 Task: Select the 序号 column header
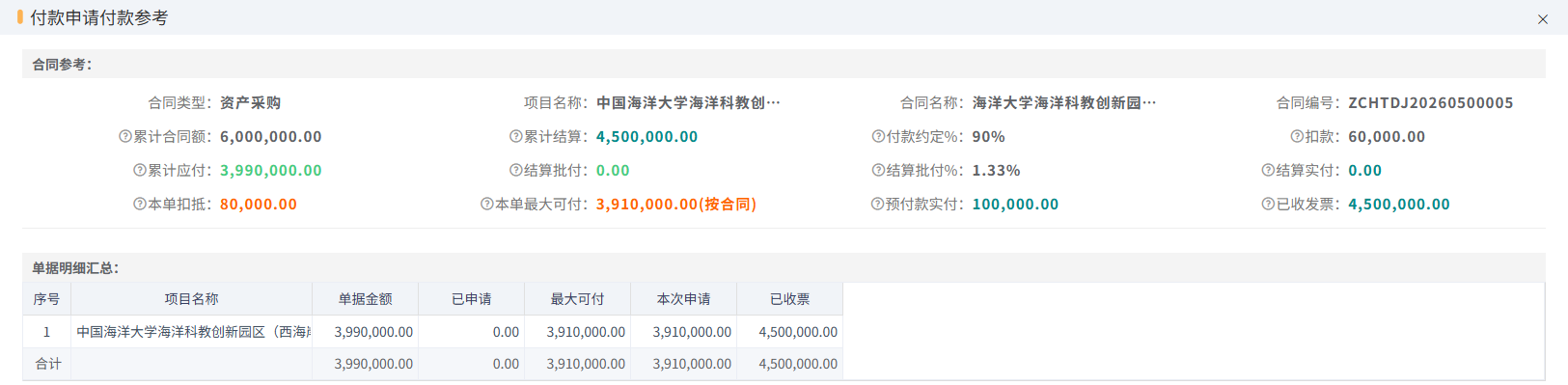pyautogui.click(x=46, y=299)
